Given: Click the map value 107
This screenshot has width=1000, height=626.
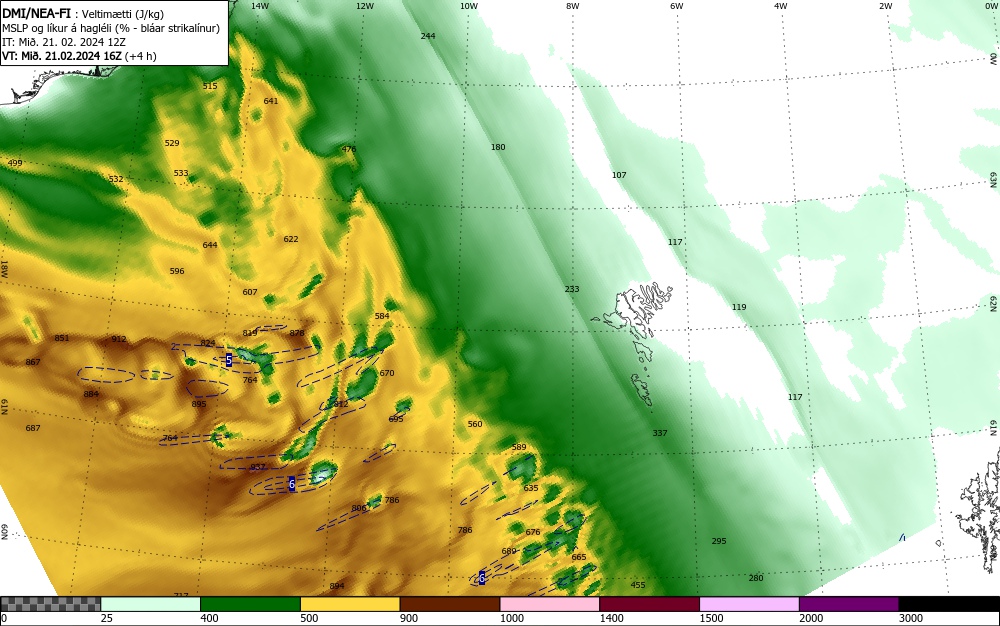Looking at the screenshot, I should [x=619, y=175].
